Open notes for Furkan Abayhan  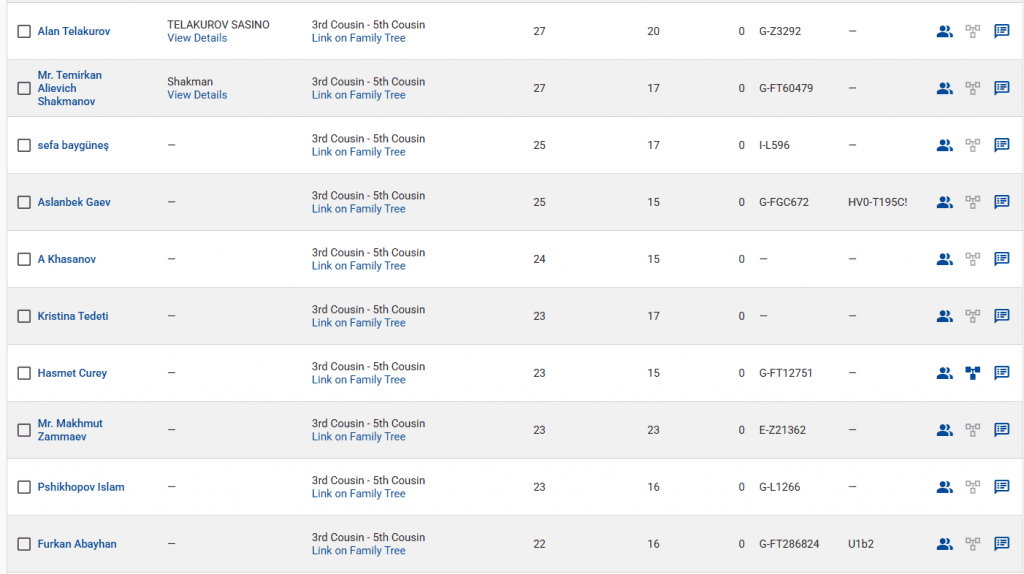pos(1001,544)
